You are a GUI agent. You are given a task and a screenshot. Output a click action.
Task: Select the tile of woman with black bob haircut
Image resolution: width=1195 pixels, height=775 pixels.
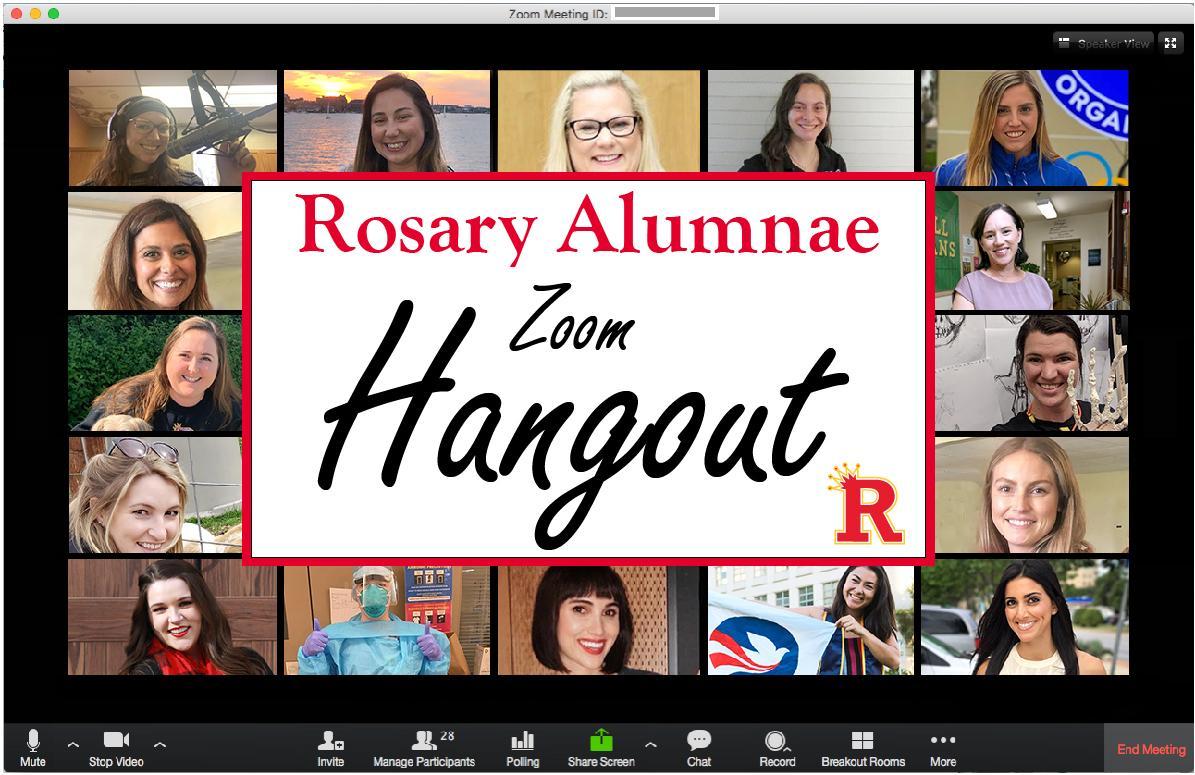point(599,620)
